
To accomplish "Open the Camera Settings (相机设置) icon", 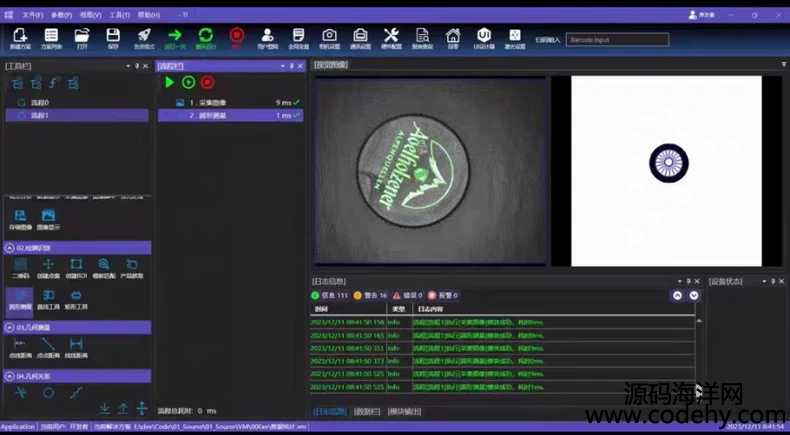I will coord(330,38).
